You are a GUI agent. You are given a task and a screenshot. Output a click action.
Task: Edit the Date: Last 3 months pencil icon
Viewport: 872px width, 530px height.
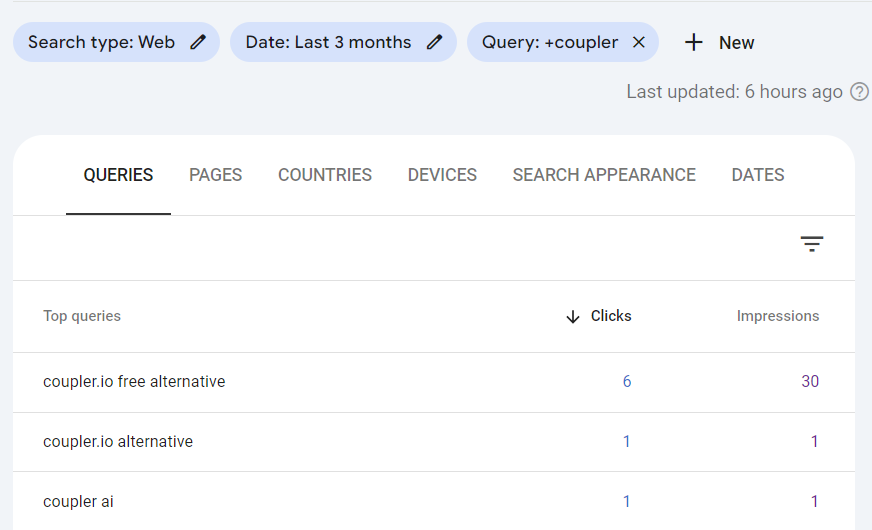(x=435, y=42)
